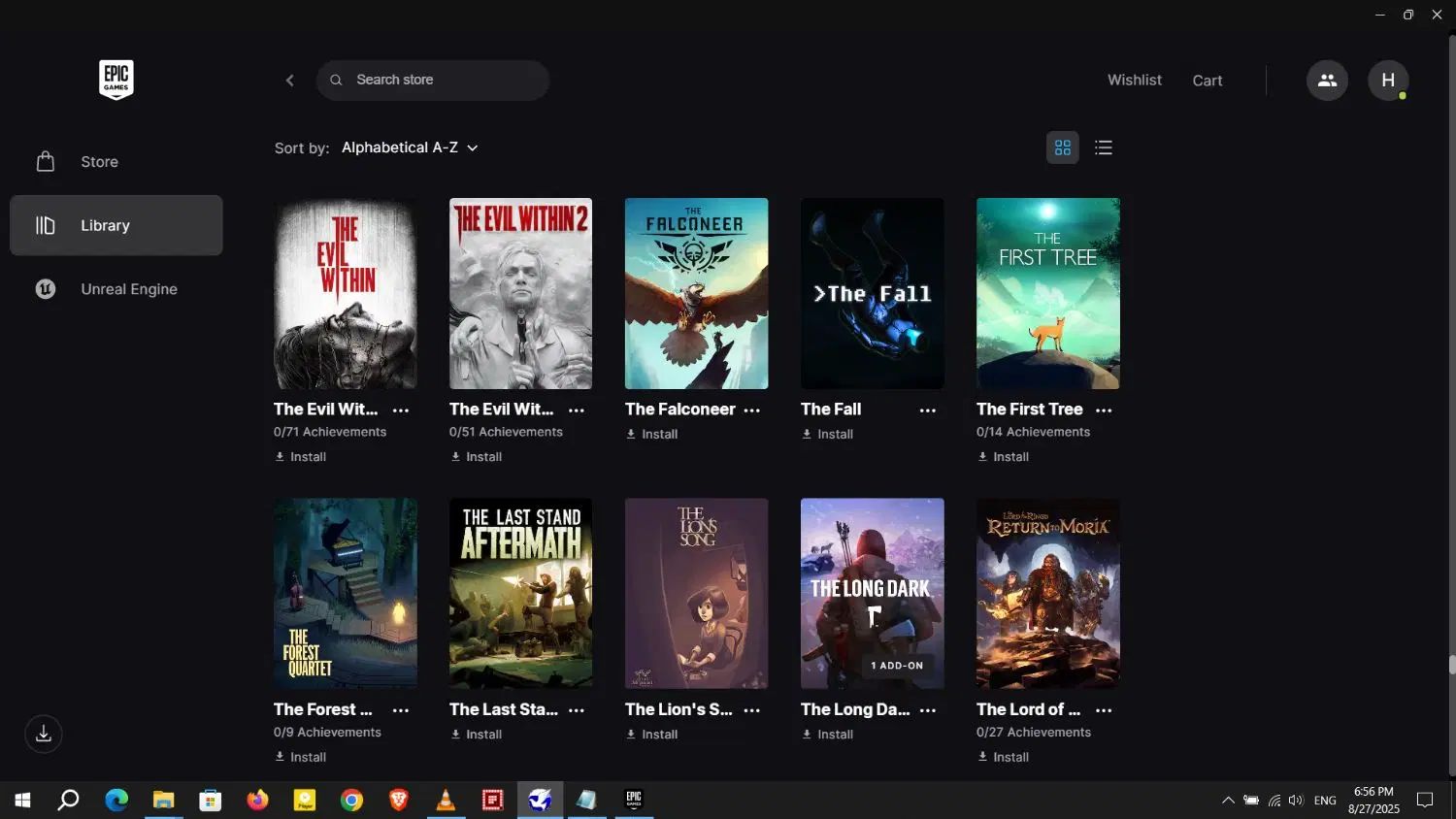Open the Store section
The height and width of the screenshot is (819, 1456).
tap(116, 162)
